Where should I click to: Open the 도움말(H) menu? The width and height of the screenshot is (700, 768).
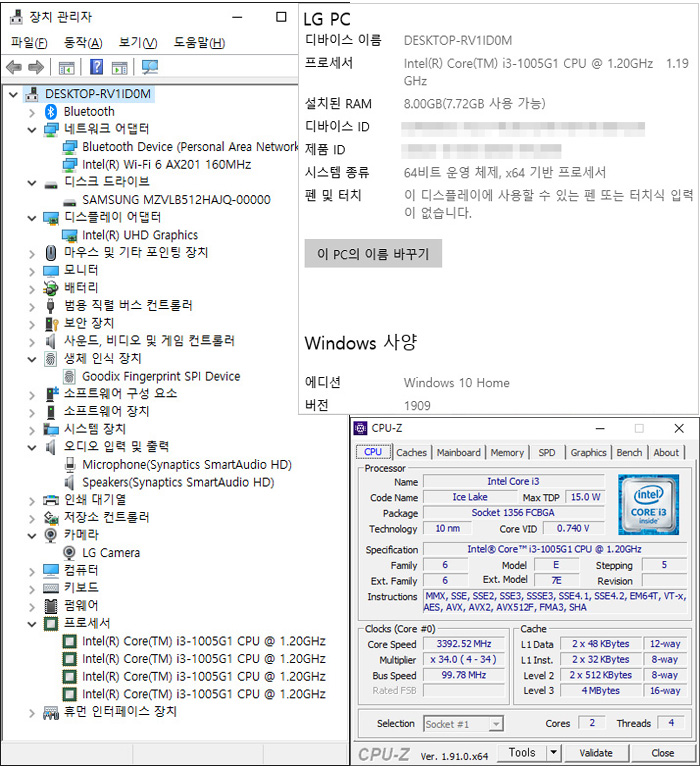(199, 43)
